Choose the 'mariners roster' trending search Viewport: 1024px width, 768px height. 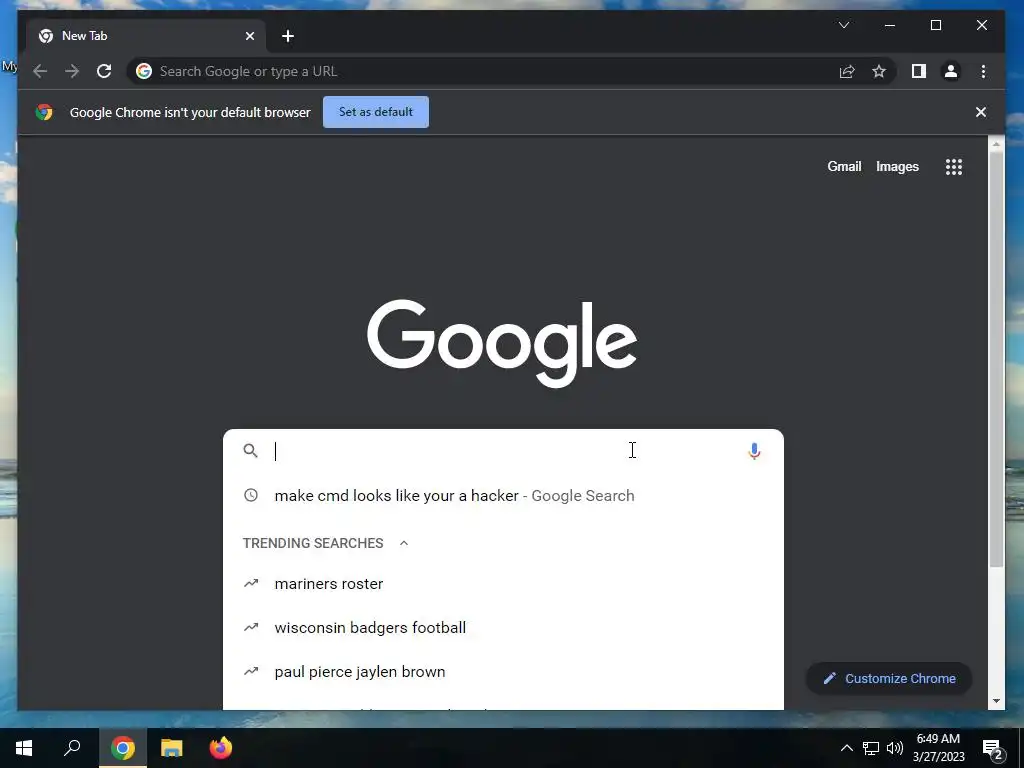pos(503,584)
